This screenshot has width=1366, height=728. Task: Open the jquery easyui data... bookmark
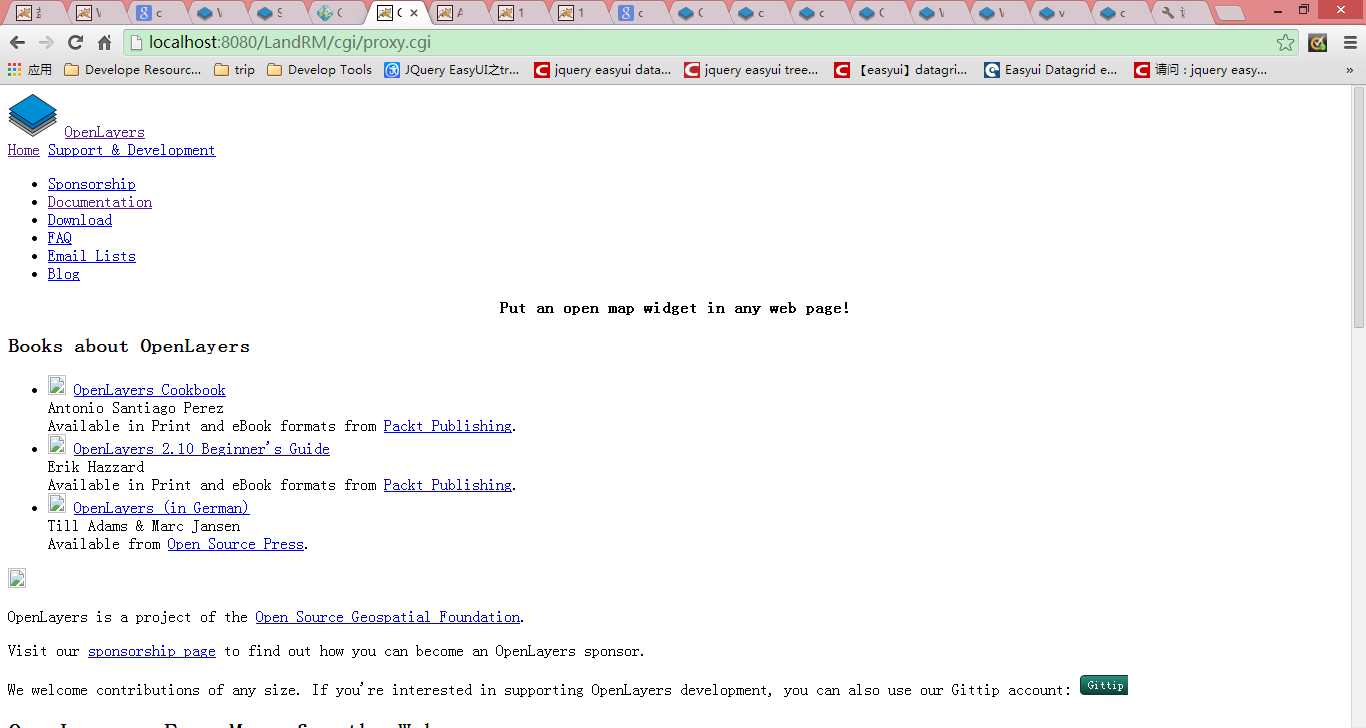pos(602,70)
